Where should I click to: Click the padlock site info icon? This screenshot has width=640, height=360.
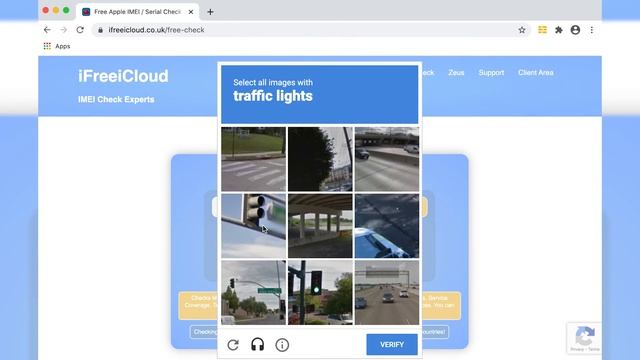click(x=100, y=30)
